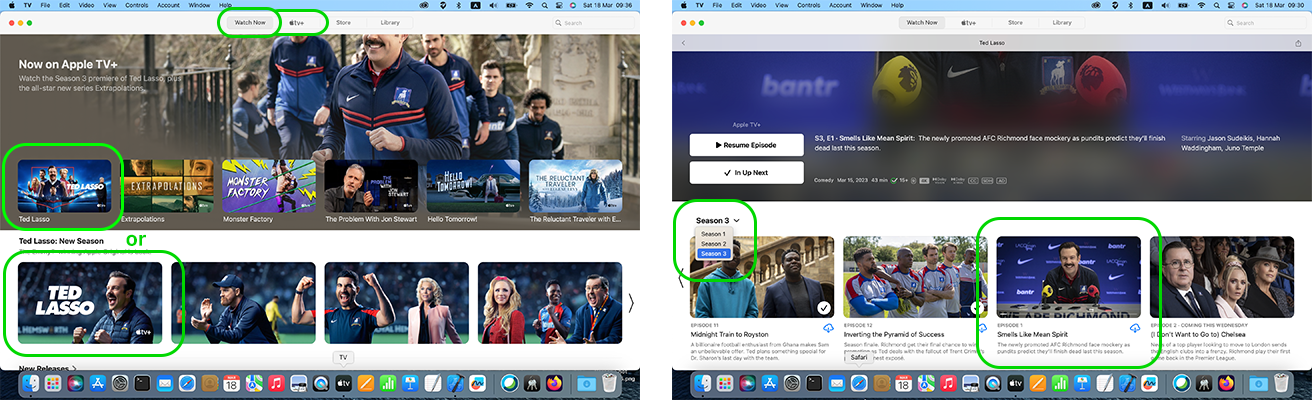
Task: Open Inverting the Pyramid of Success thumbnail
Action: [915, 277]
